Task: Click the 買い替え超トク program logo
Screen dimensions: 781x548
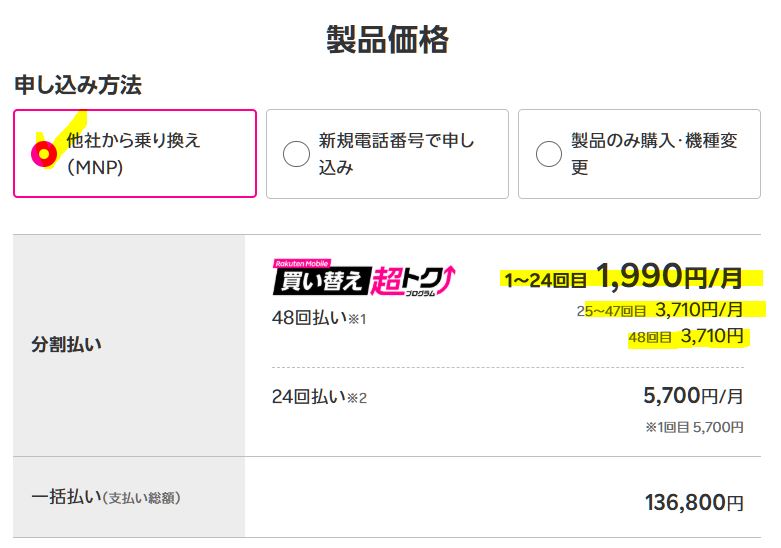Action: click(x=364, y=280)
